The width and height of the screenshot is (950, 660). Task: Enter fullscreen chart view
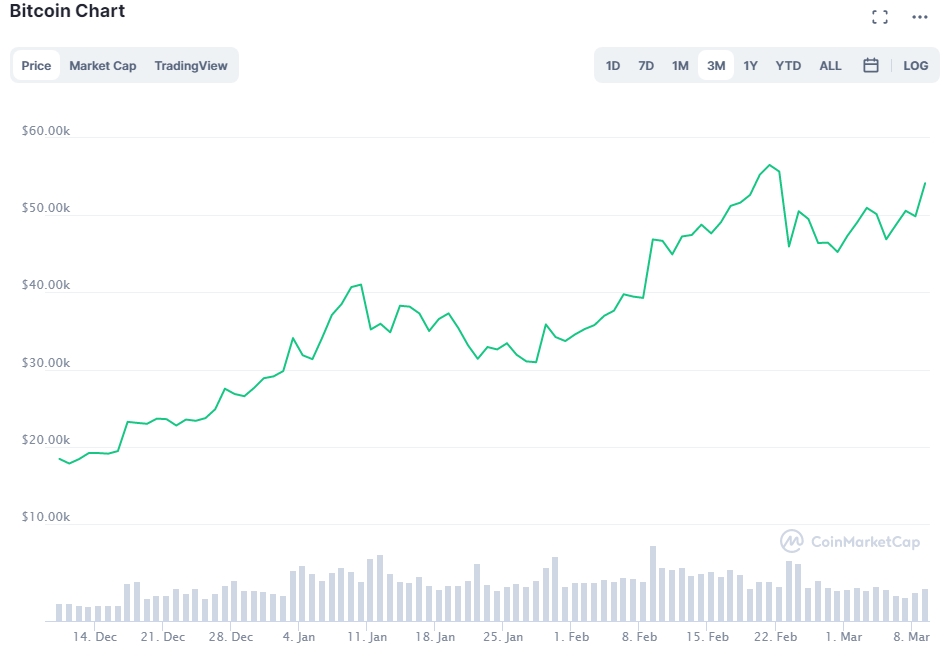coord(880,17)
